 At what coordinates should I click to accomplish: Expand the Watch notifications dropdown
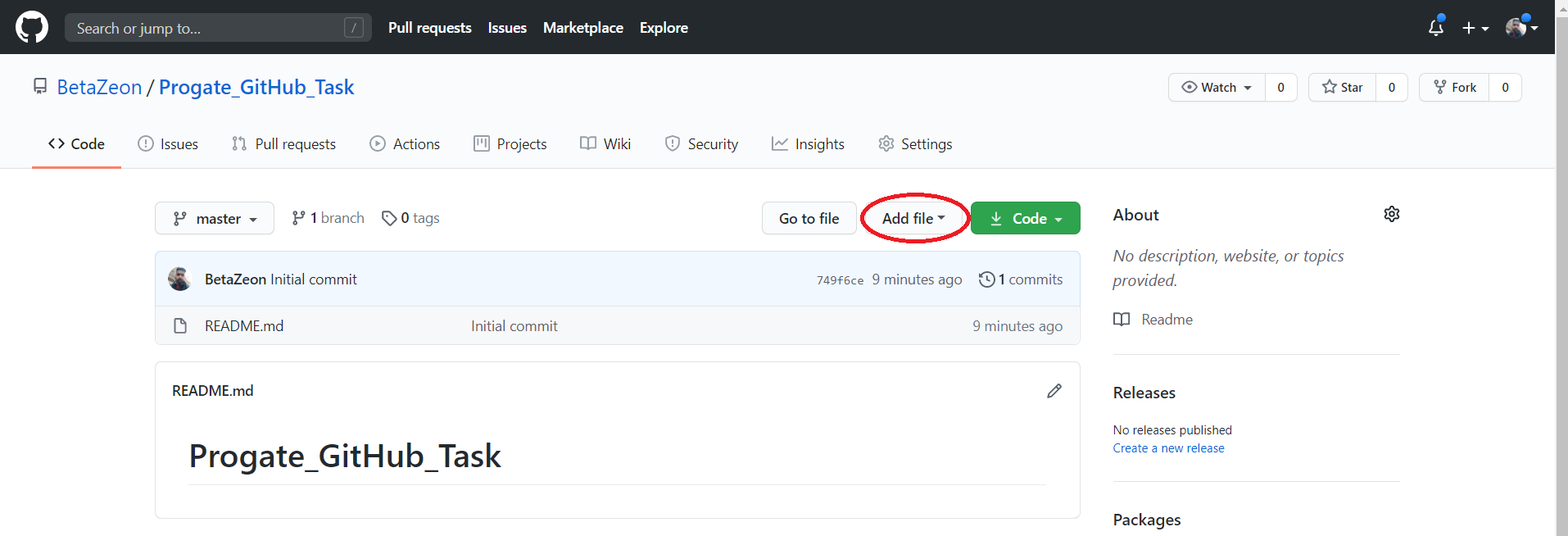coord(1217,88)
